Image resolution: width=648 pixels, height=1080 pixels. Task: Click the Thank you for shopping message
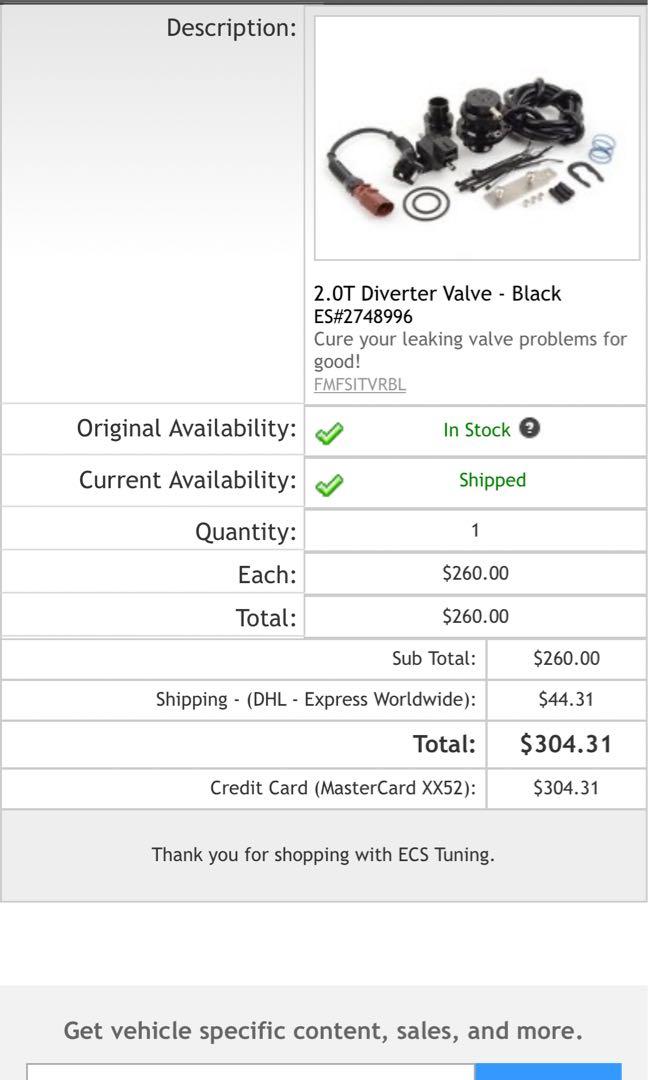[x=323, y=855]
